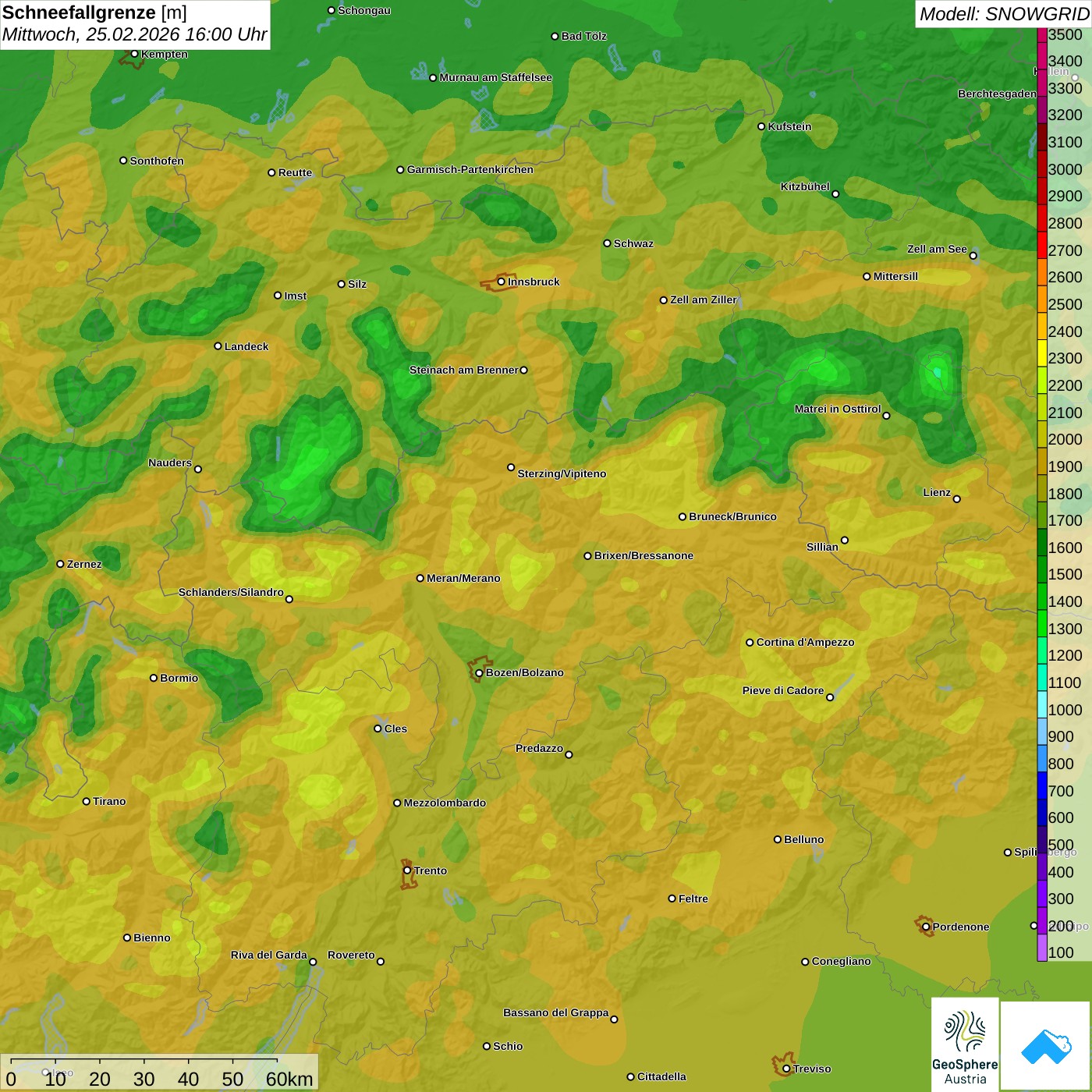Click the Sonthofen label

coord(157,161)
